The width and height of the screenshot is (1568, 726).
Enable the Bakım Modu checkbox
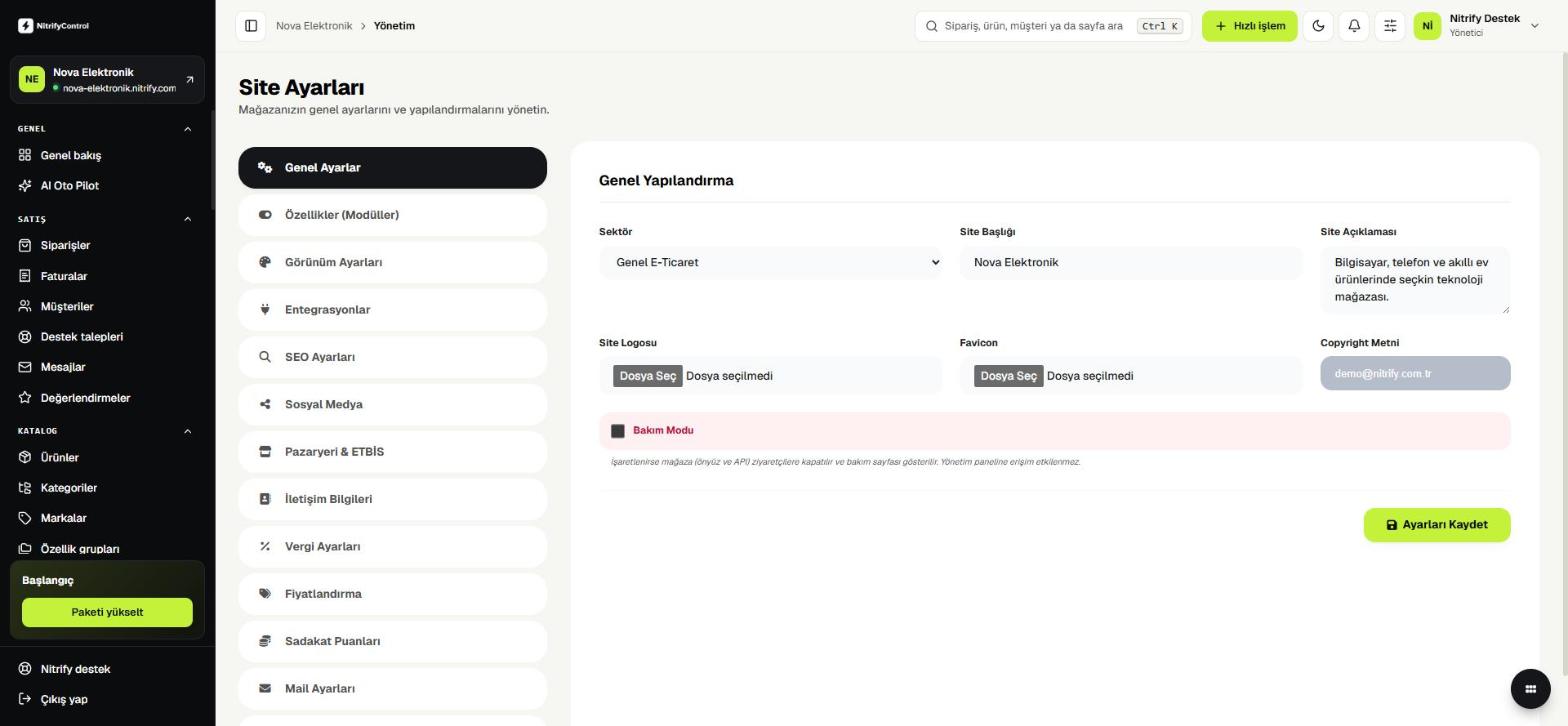click(618, 431)
